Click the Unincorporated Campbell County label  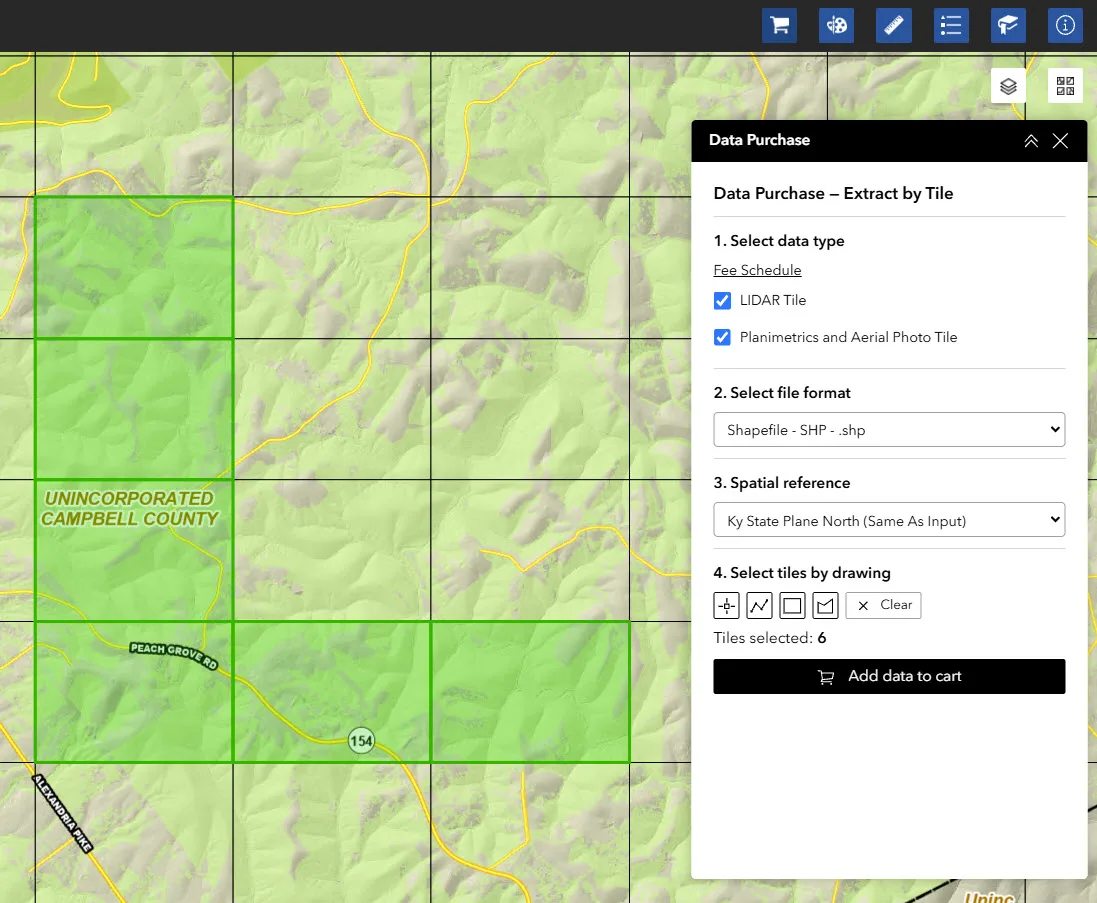pos(129,509)
